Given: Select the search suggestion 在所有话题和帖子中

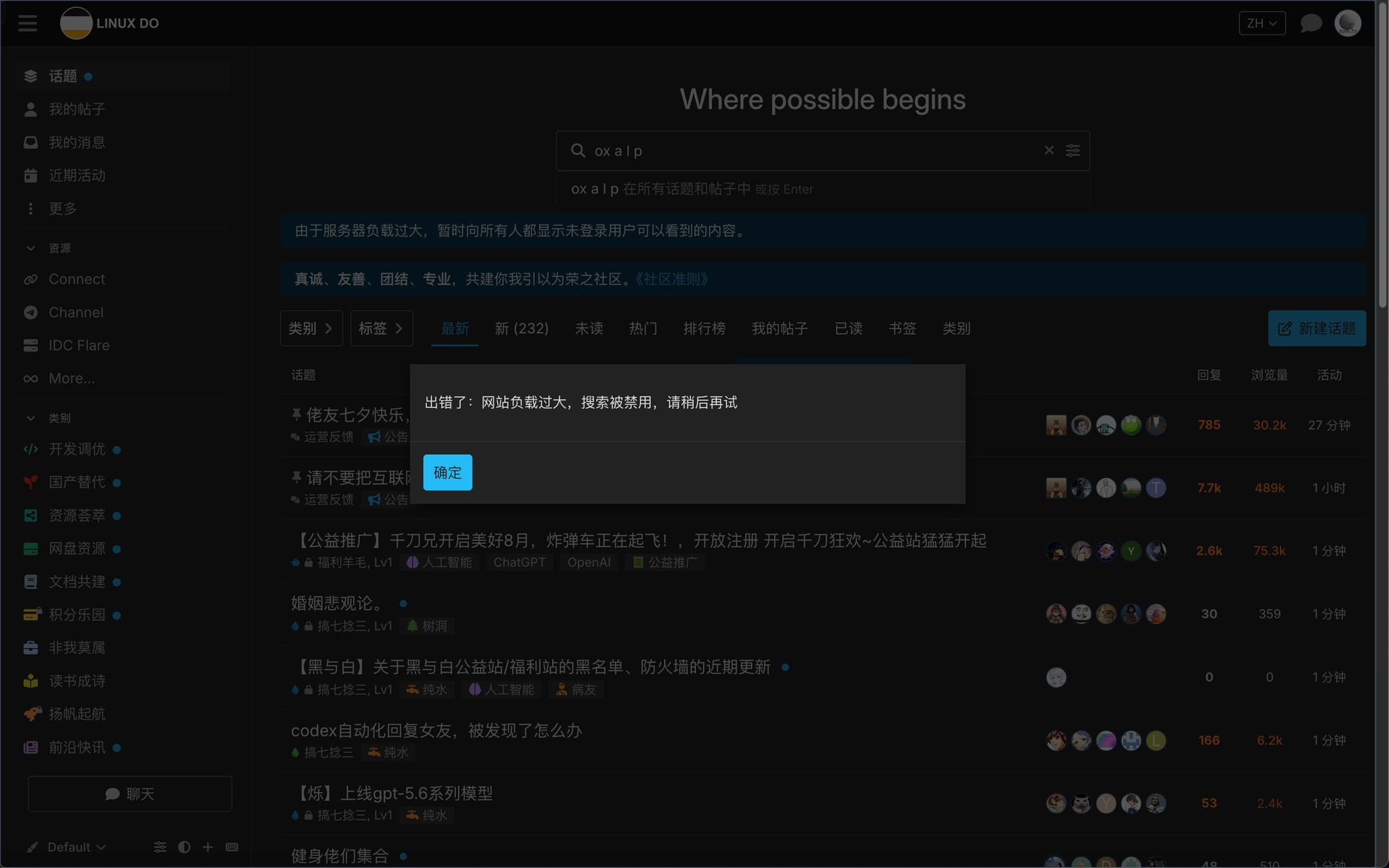Looking at the screenshot, I should click(x=823, y=190).
